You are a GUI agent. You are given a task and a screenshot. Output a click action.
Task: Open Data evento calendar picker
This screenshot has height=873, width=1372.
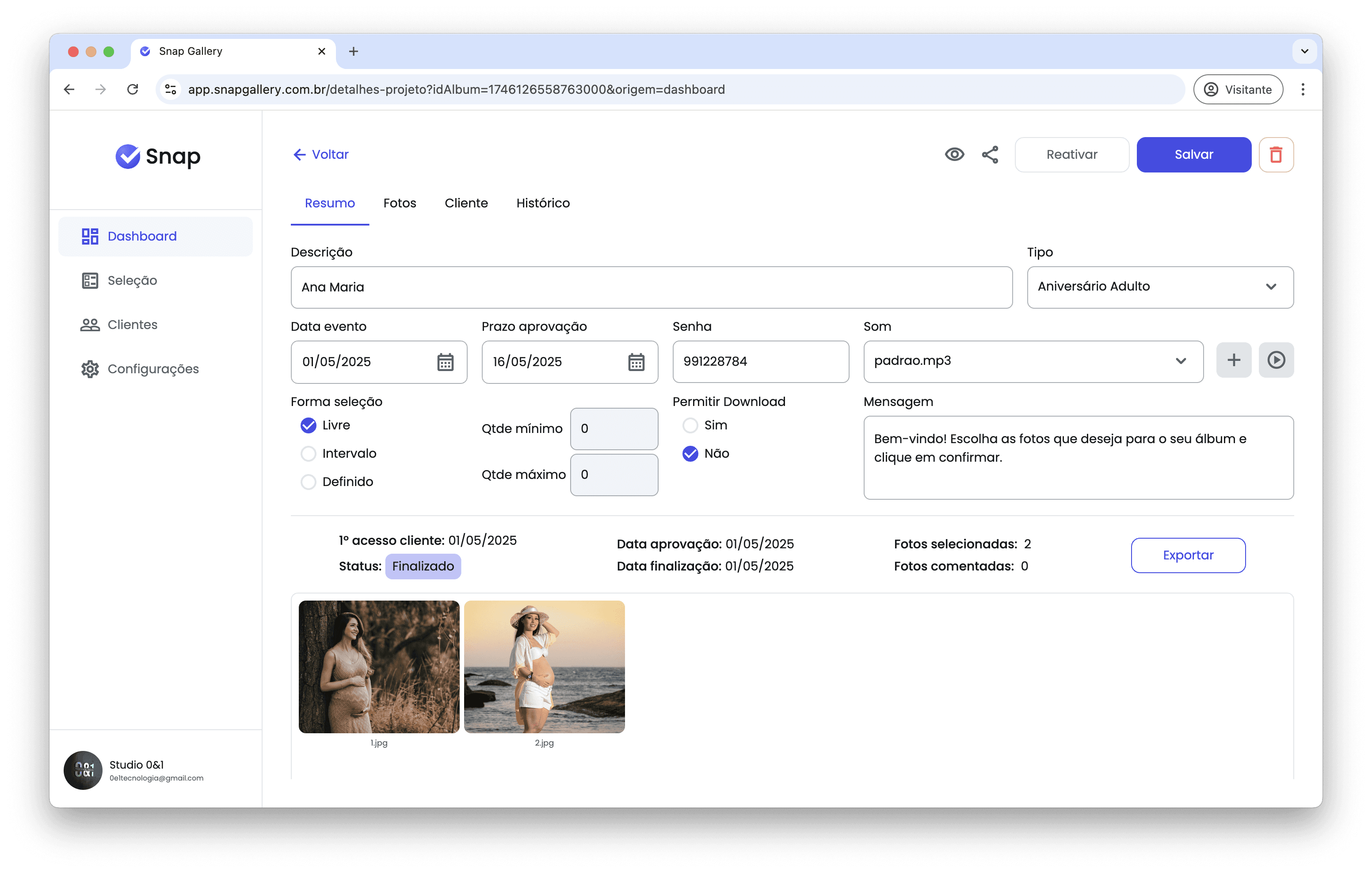click(x=445, y=362)
